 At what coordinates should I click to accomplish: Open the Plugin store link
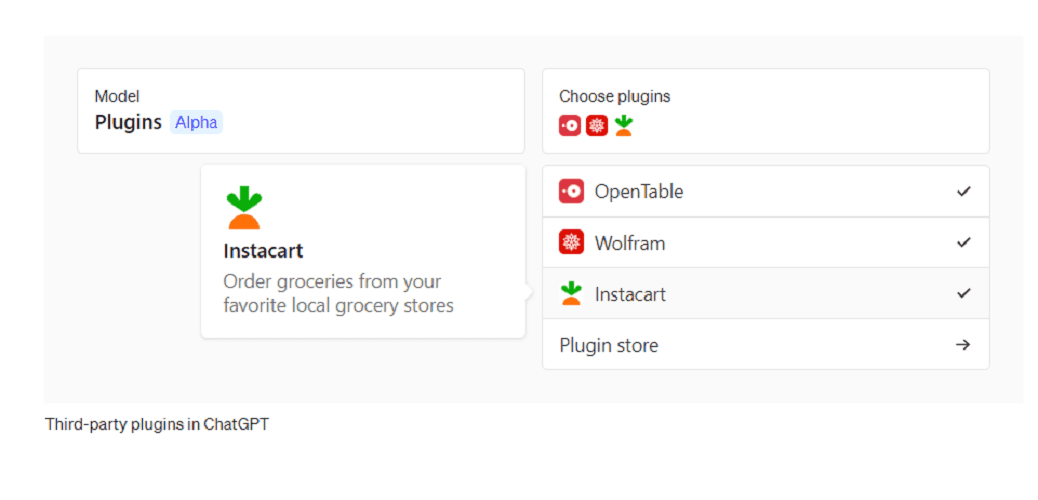766,344
